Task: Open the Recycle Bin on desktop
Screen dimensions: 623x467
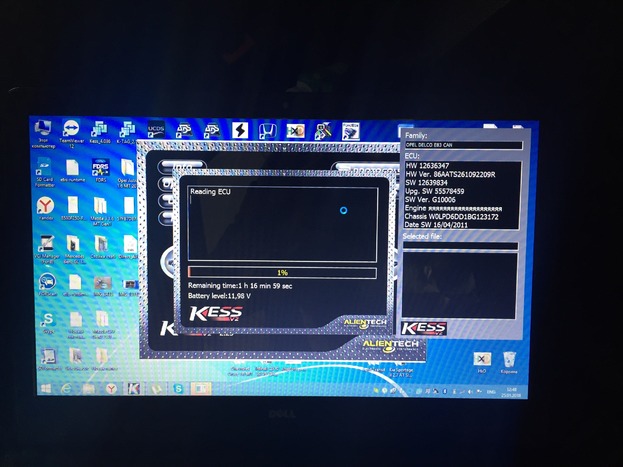Action: coord(509,358)
